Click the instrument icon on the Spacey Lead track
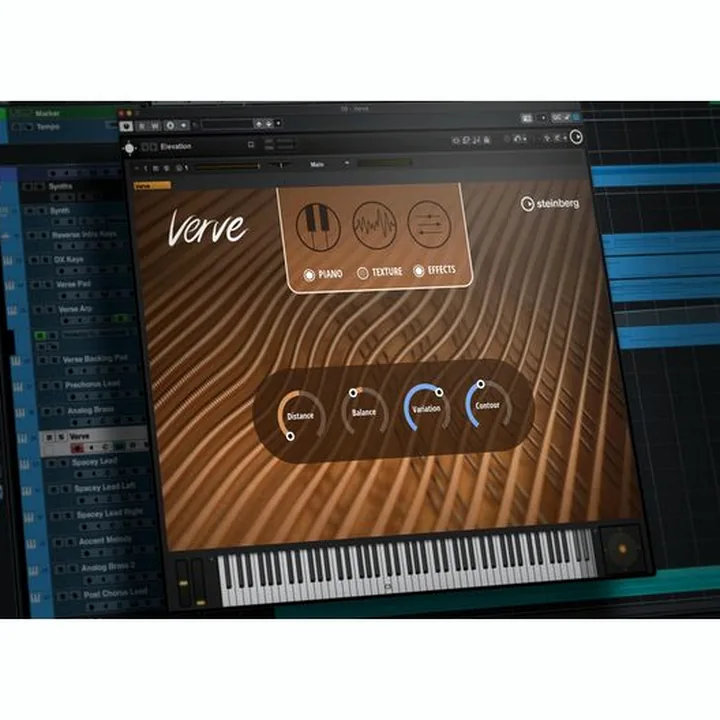This screenshot has width=720, height=720. (24, 465)
